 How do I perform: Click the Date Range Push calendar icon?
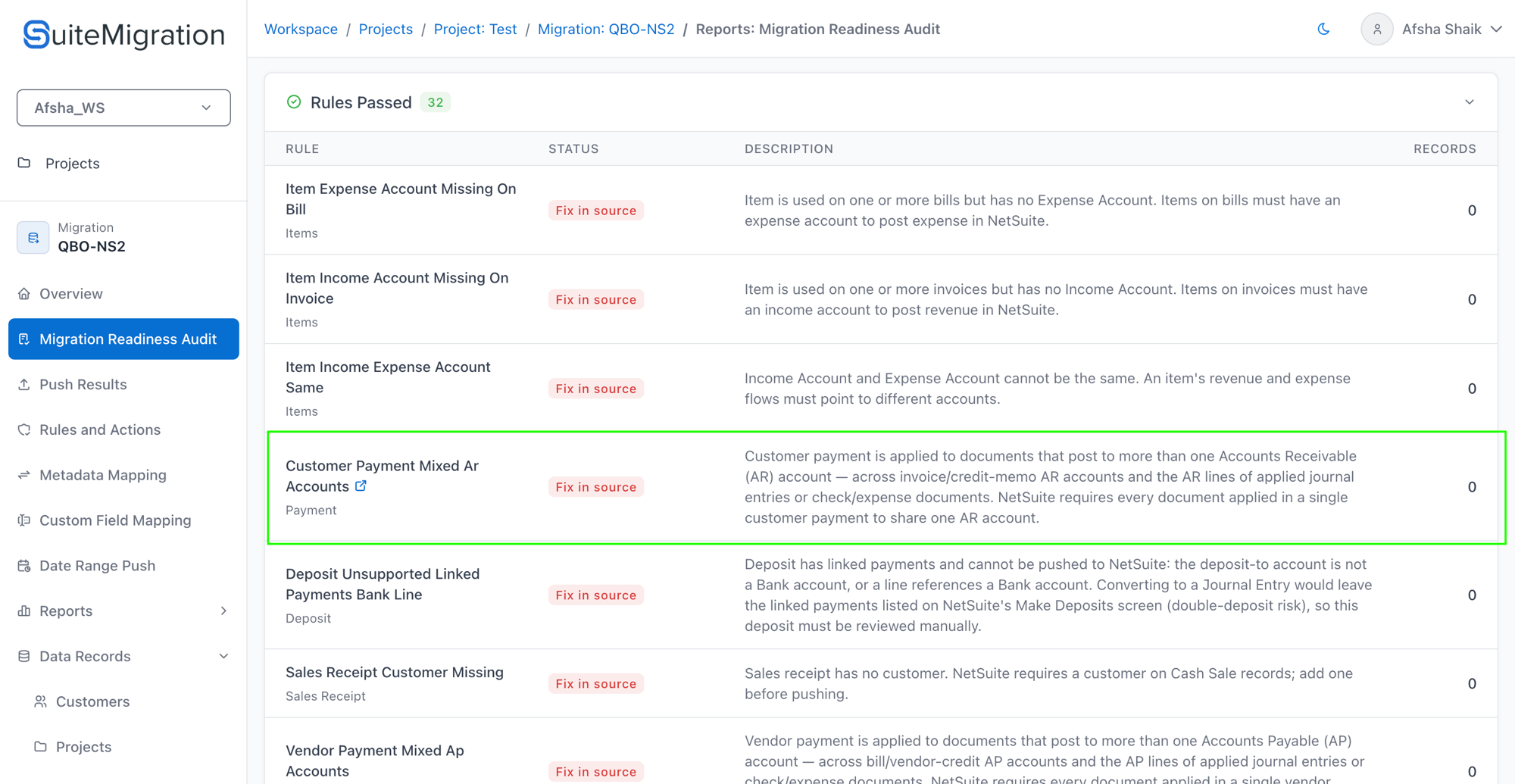24,566
